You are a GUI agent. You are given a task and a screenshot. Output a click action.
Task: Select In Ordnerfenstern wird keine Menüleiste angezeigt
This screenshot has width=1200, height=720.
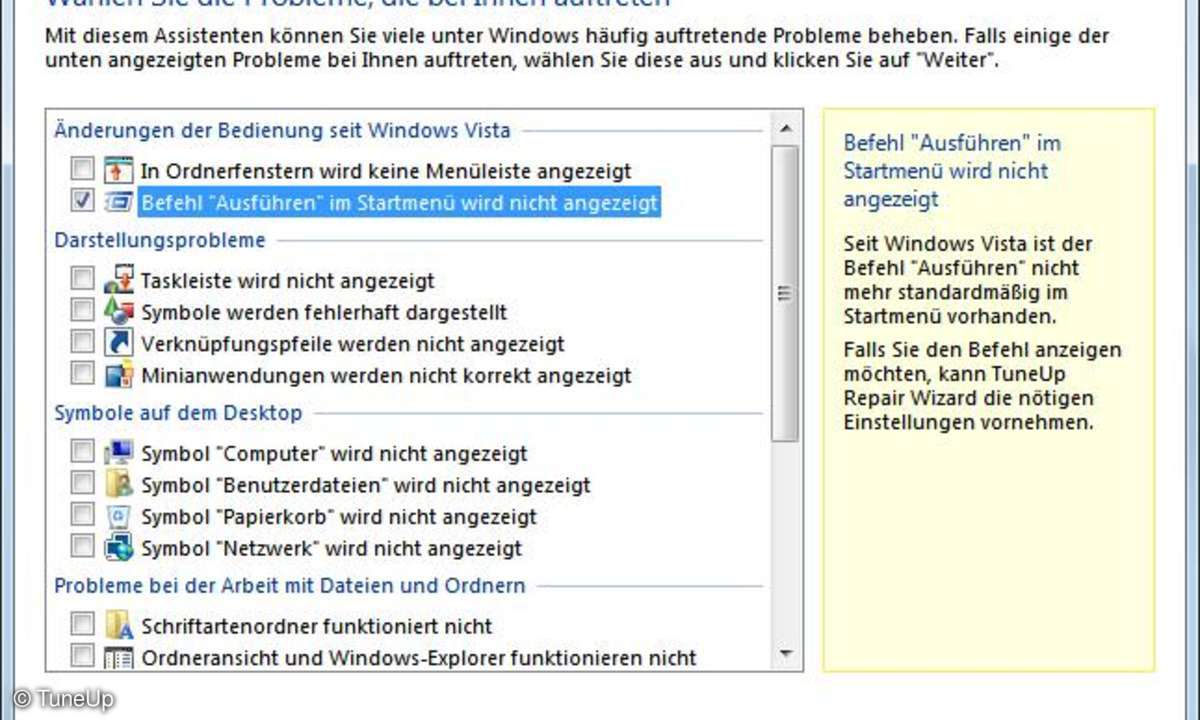[x=385, y=171]
